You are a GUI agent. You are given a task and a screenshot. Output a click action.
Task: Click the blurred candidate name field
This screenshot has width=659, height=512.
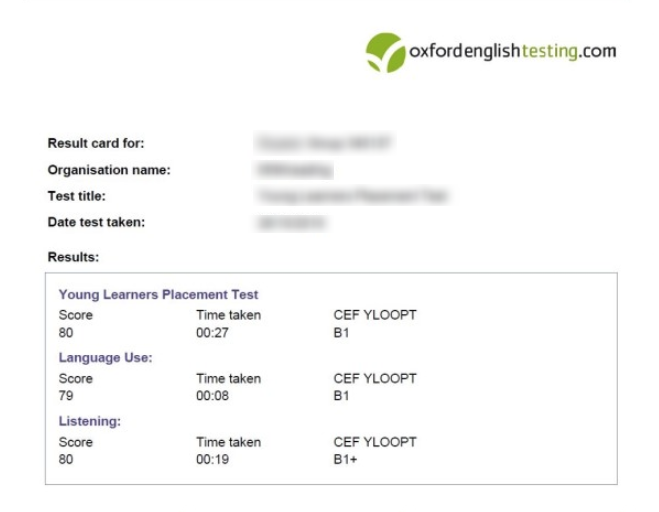pos(324,143)
